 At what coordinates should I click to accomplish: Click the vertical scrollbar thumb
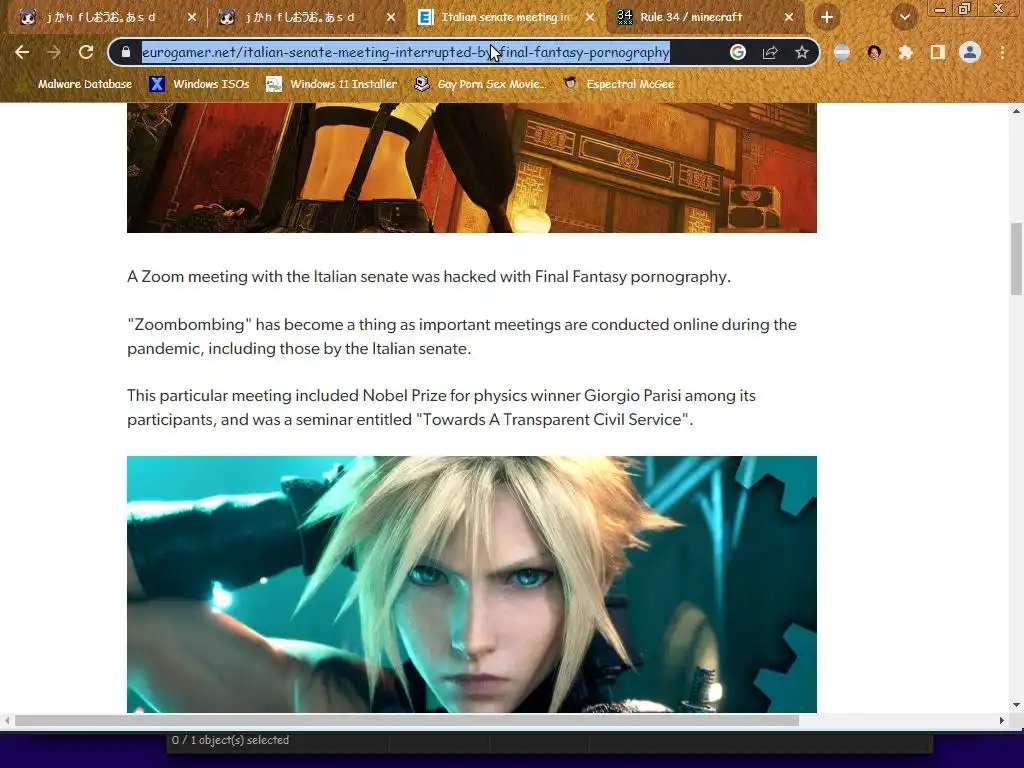click(x=1016, y=259)
